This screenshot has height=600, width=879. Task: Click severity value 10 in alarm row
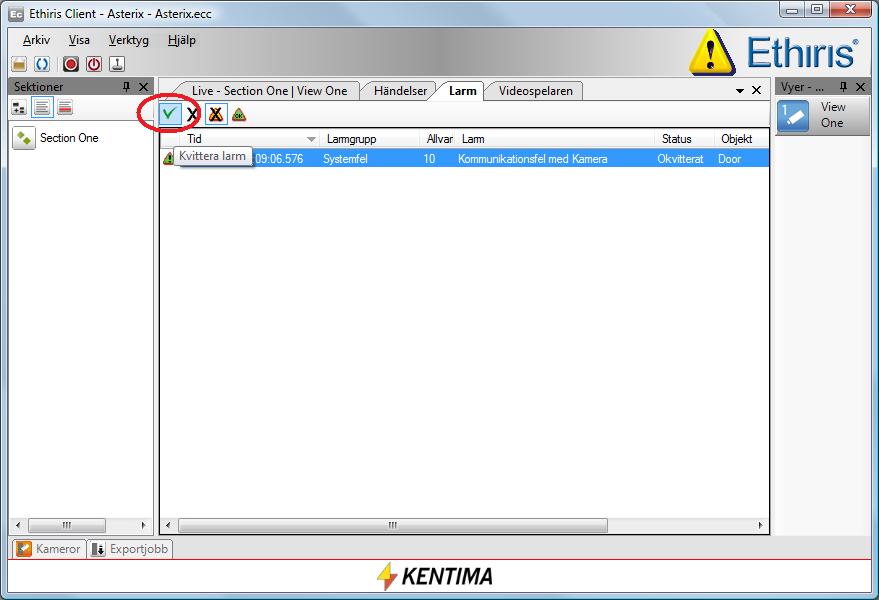429,159
